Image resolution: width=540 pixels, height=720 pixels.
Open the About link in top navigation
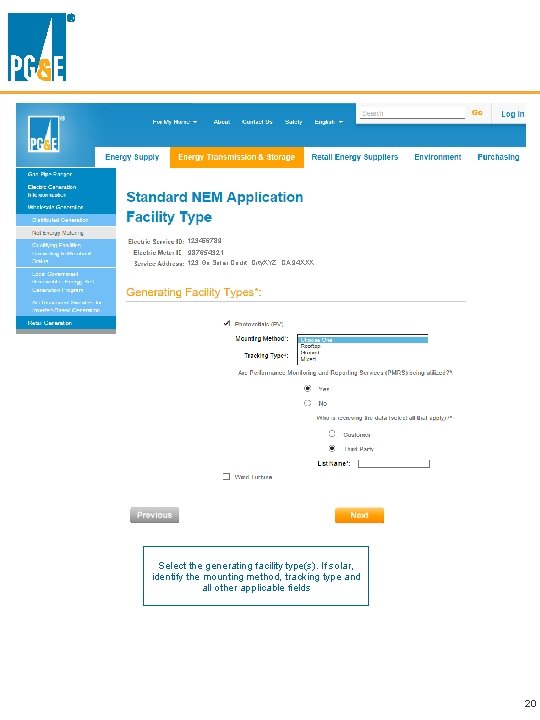click(x=222, y=122)
